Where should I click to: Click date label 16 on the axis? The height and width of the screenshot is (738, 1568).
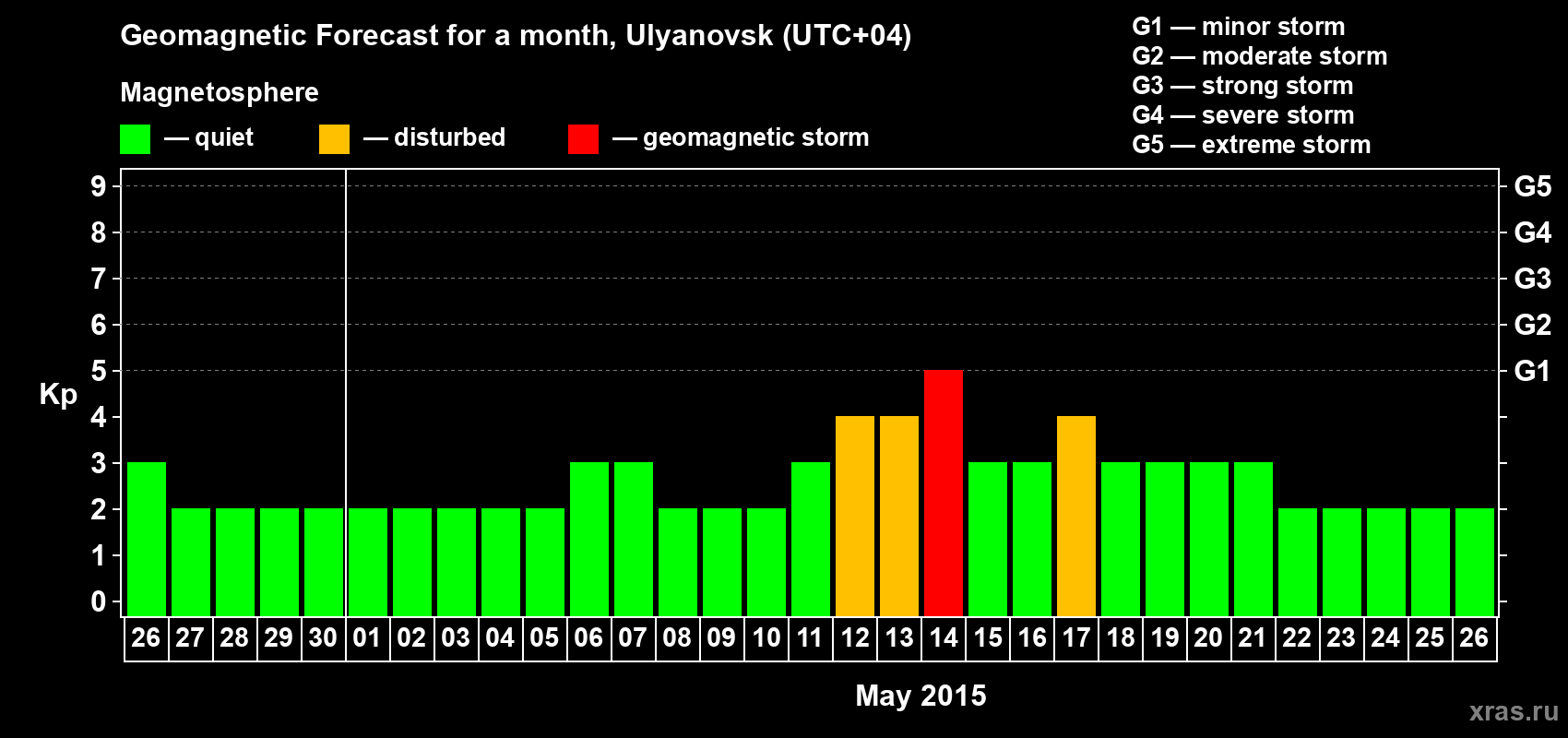pyautogui.click(x=1032, y=638)
